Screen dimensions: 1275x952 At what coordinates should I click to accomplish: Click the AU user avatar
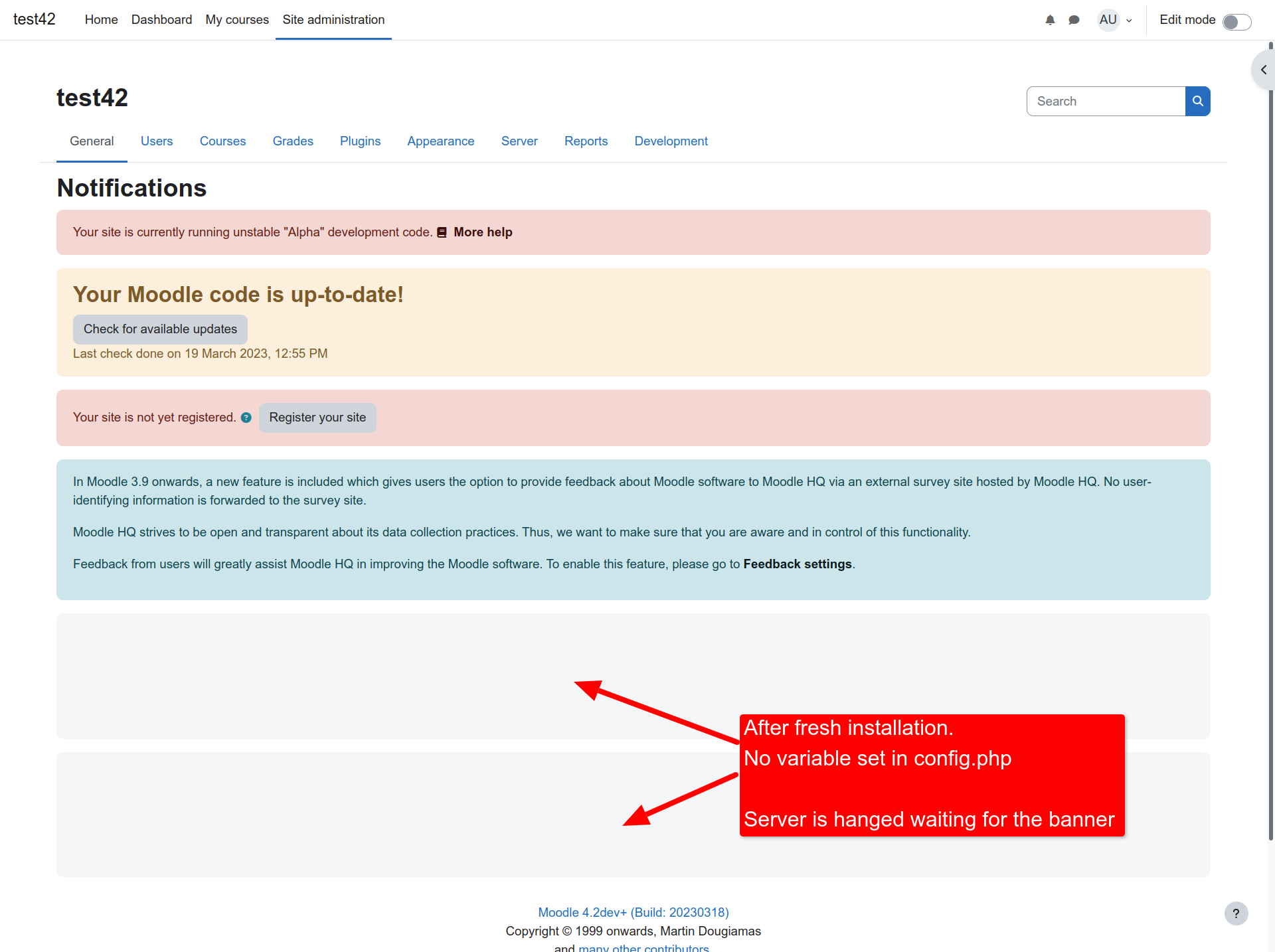coord(1108,20)
